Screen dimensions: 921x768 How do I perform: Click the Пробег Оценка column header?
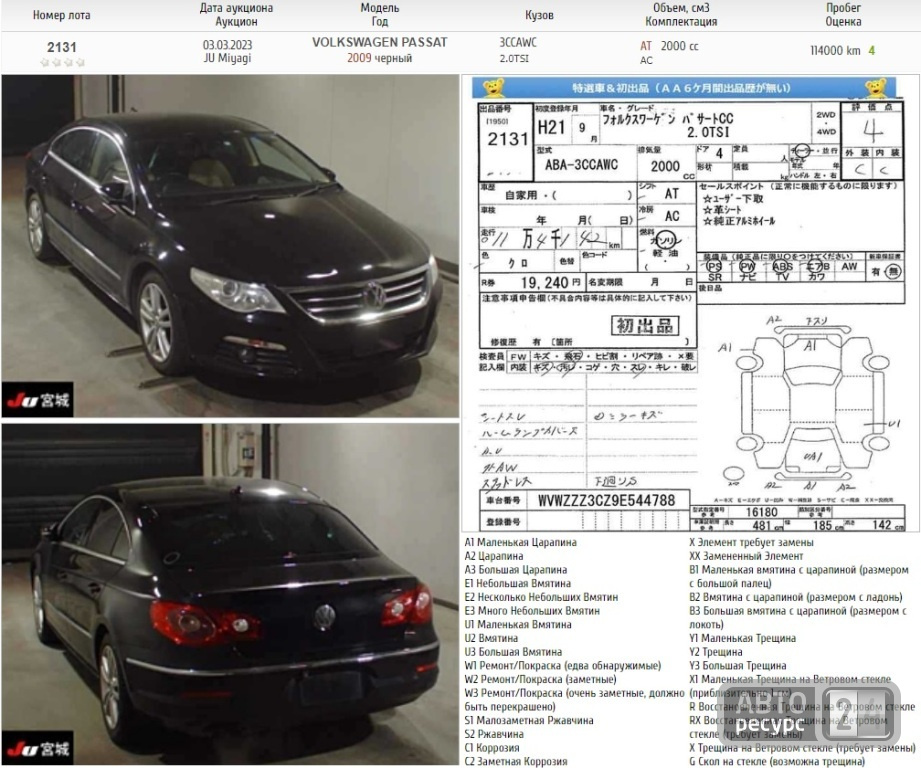843,15
